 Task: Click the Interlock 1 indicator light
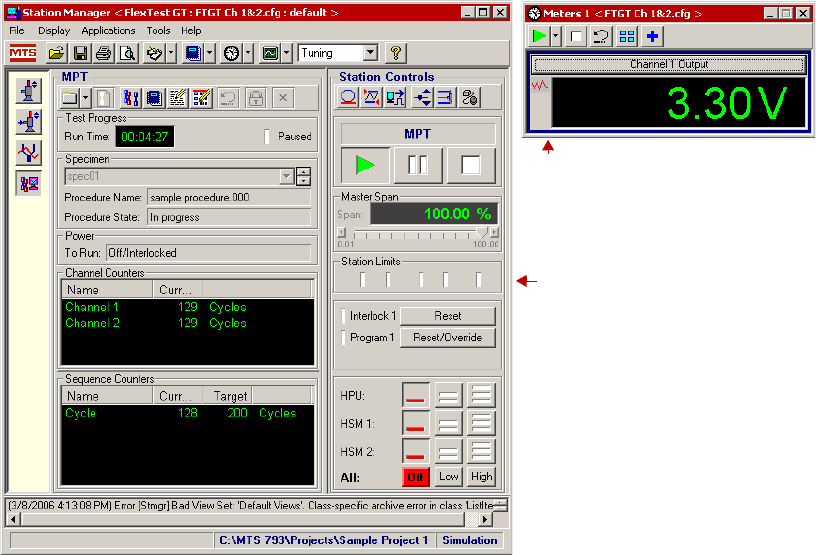click(x=343, y=316)
